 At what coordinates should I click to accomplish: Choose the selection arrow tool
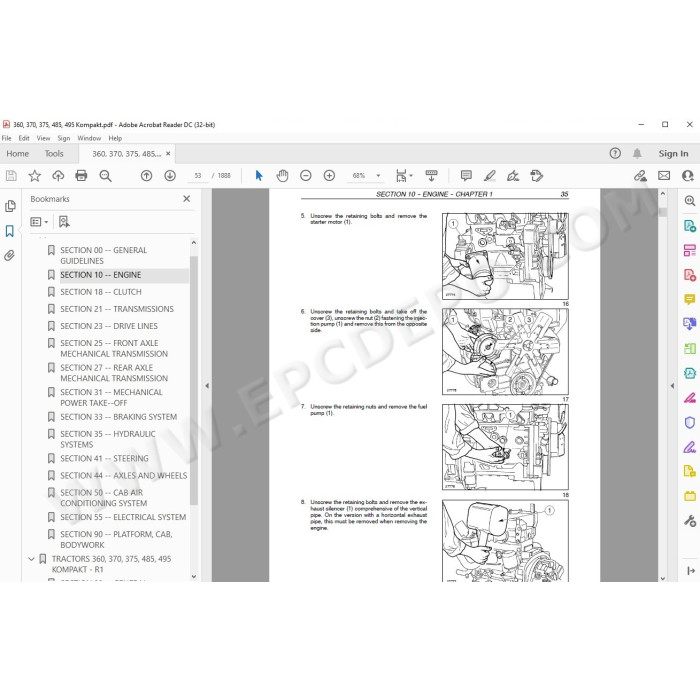[x=259, y=176]
